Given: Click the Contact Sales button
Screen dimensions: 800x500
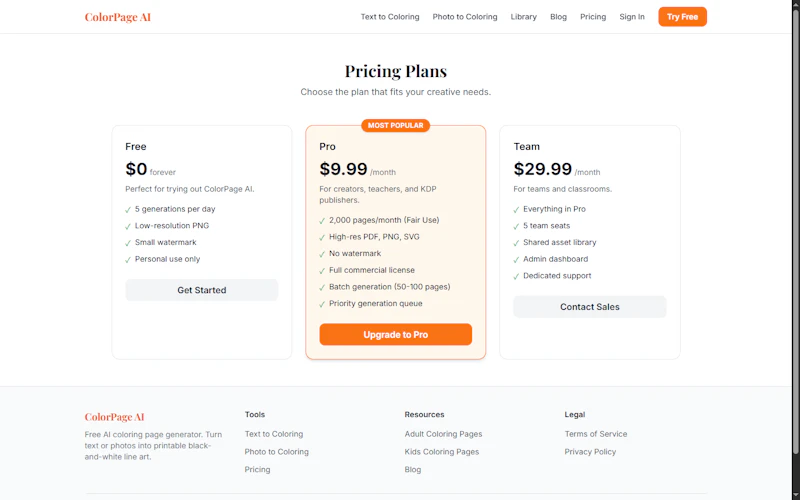Looking at the screenshot, I should pyautogui.click(x=590, y=307).
